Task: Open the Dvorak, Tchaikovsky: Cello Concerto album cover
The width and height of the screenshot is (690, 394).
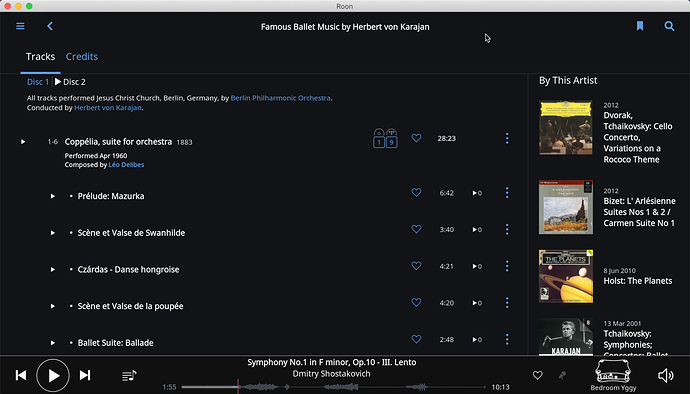Action: tap(565, 128)
